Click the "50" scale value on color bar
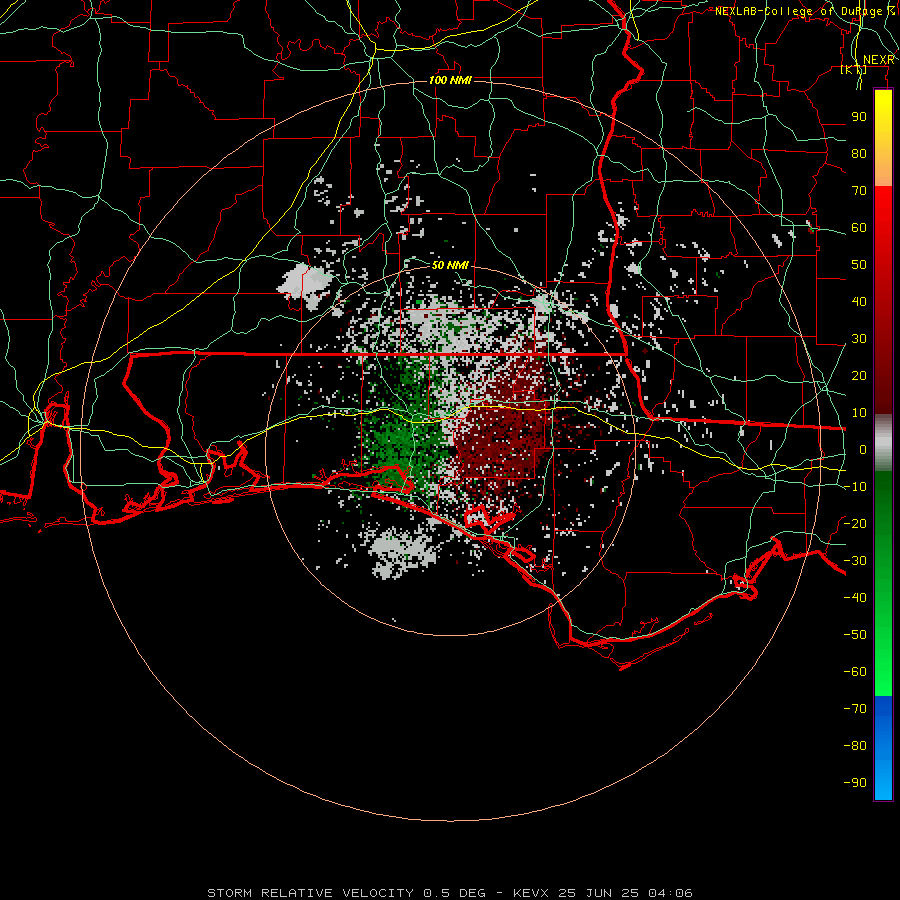This screenshot has width=900, height=900. [859, 265]
